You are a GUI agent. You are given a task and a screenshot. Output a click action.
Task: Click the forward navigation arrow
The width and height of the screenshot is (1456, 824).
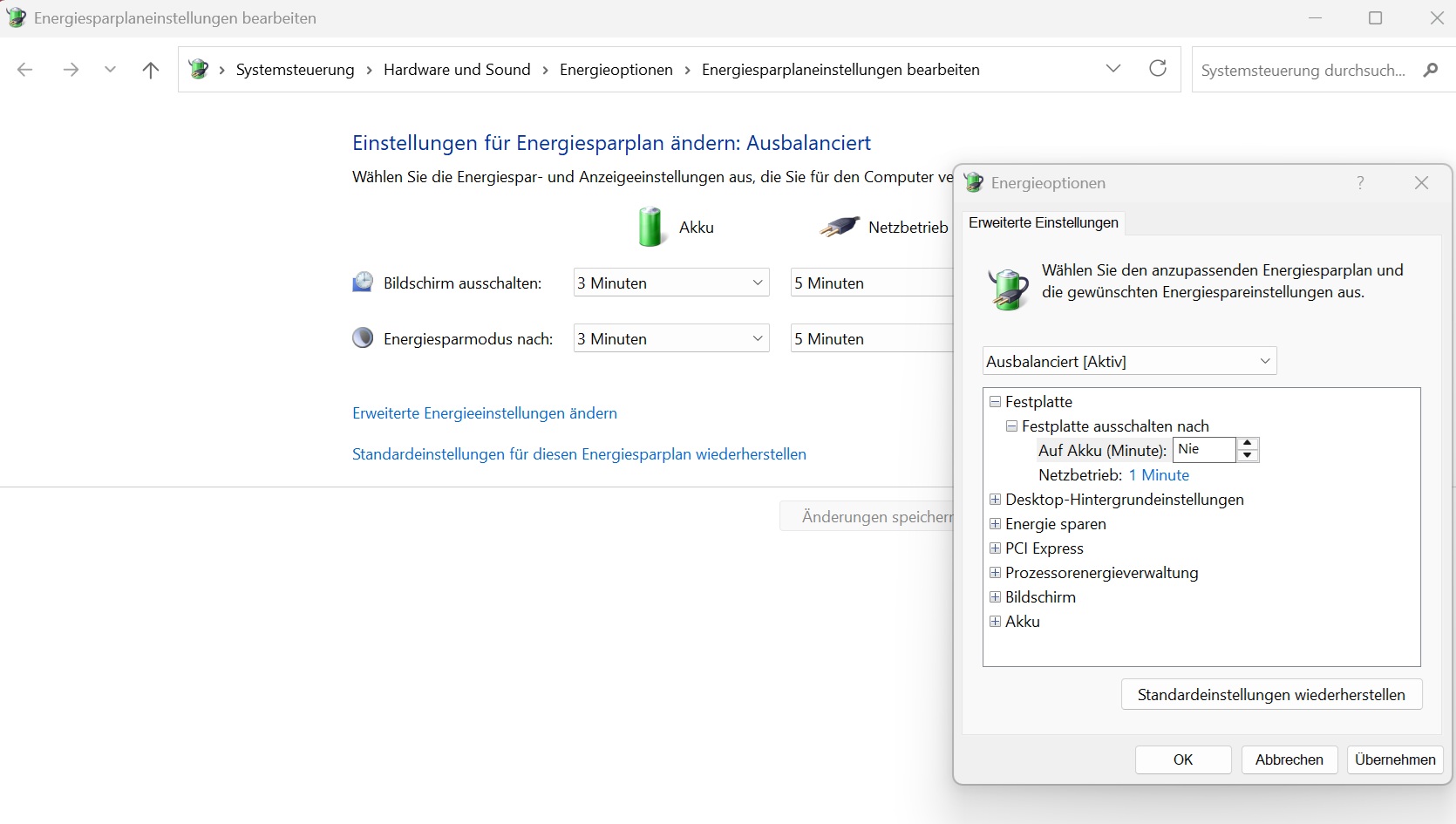(x=71, y=70)
